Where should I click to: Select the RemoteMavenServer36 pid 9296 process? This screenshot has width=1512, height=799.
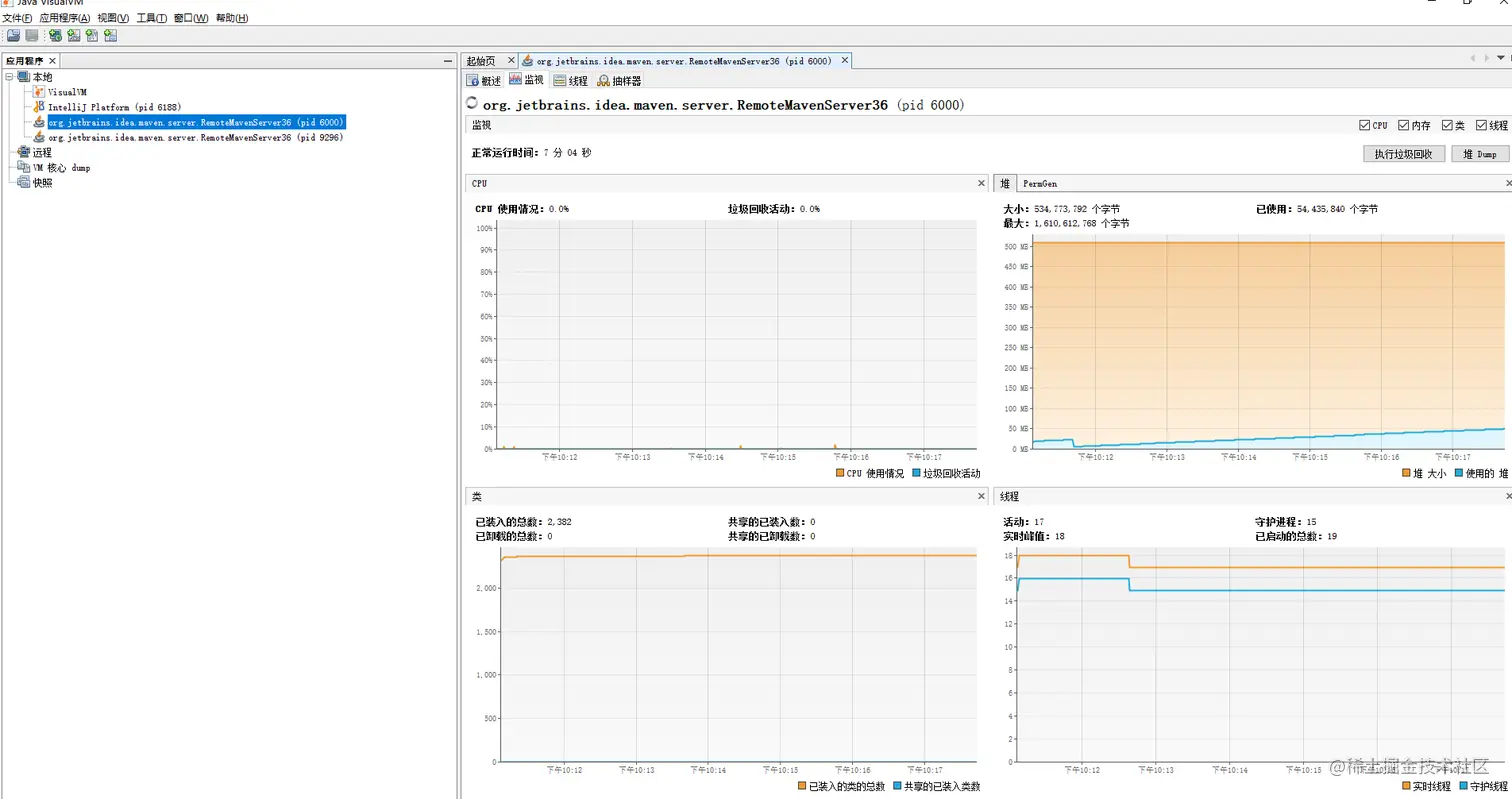[x=197, y=136]
